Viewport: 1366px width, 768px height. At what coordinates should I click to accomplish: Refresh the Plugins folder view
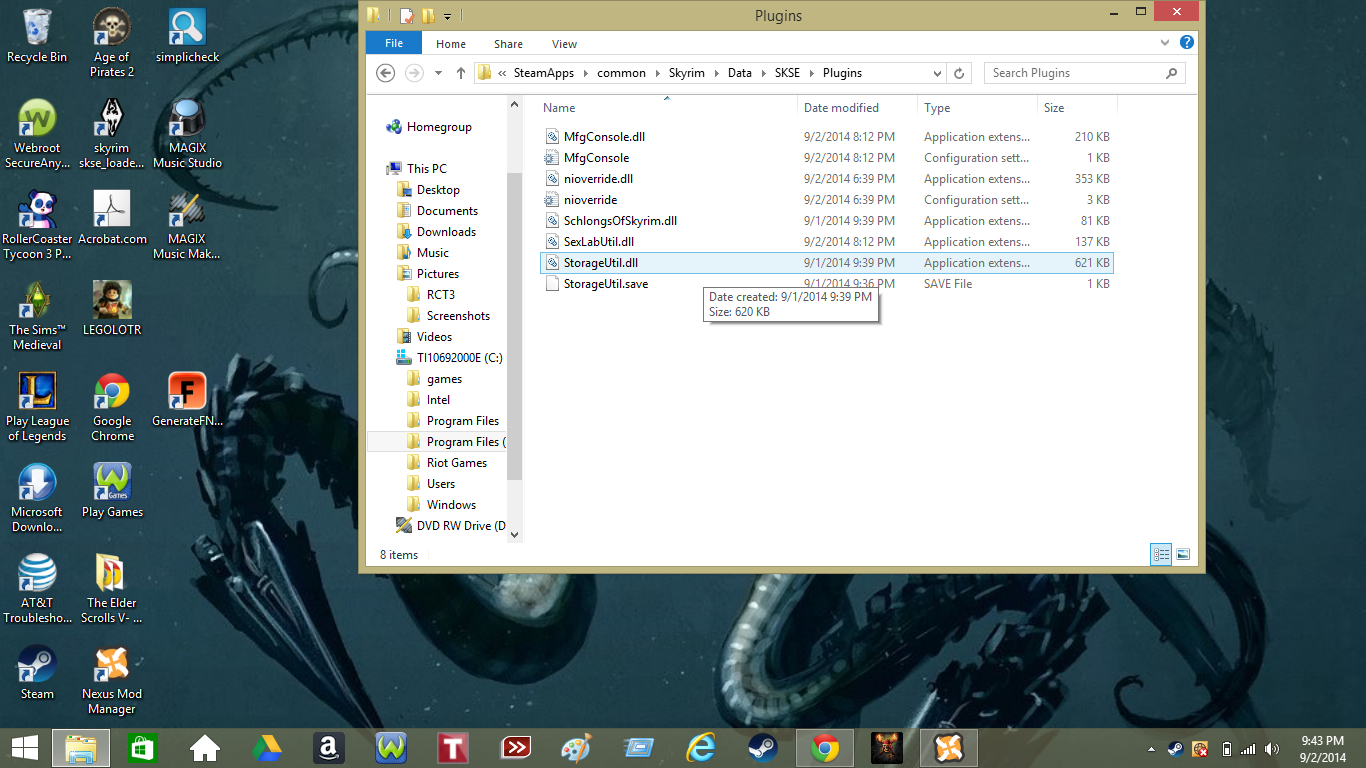tap(959, 73)
